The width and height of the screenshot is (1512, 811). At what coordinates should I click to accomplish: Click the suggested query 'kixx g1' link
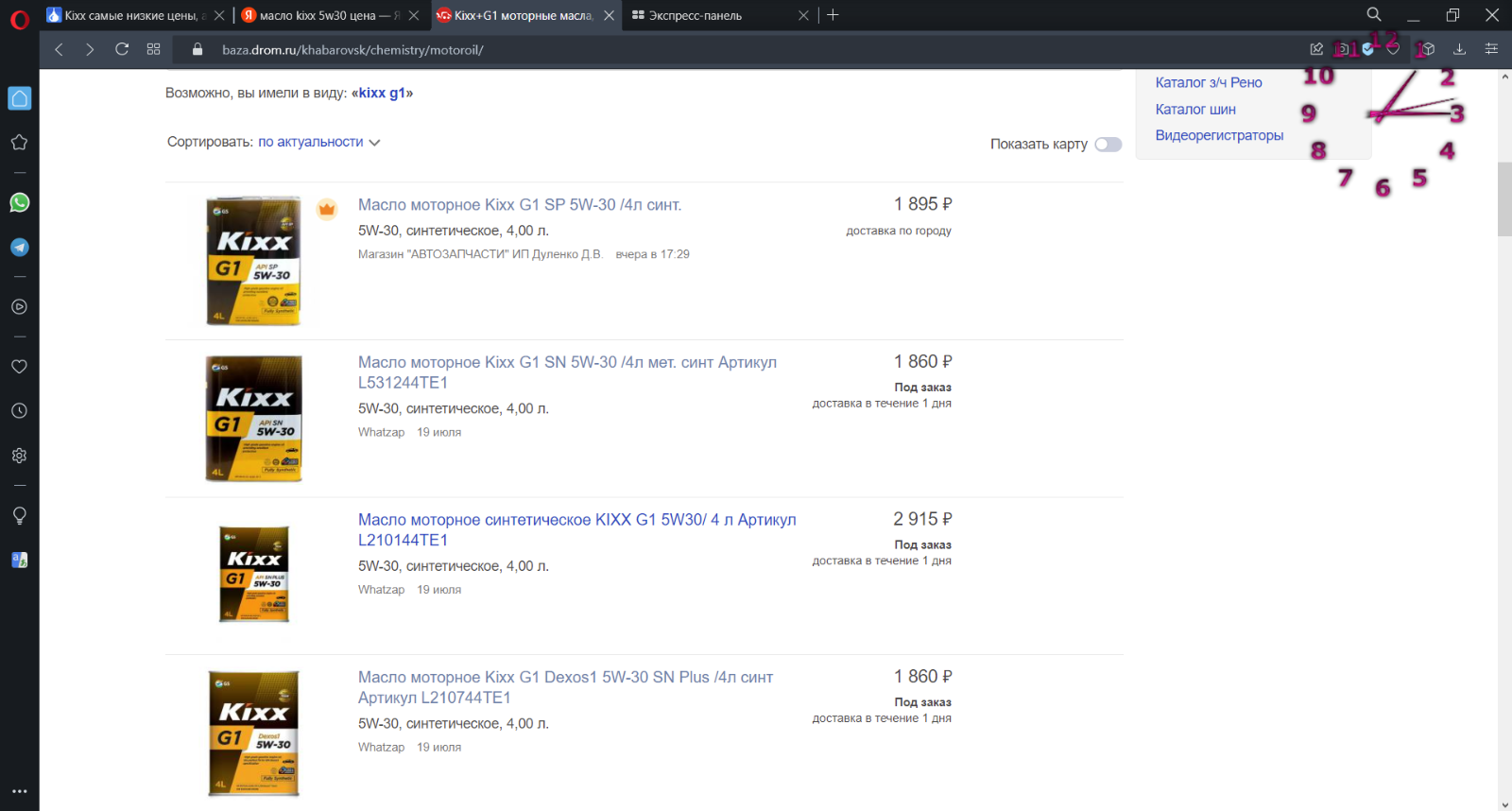click(382, 93)
